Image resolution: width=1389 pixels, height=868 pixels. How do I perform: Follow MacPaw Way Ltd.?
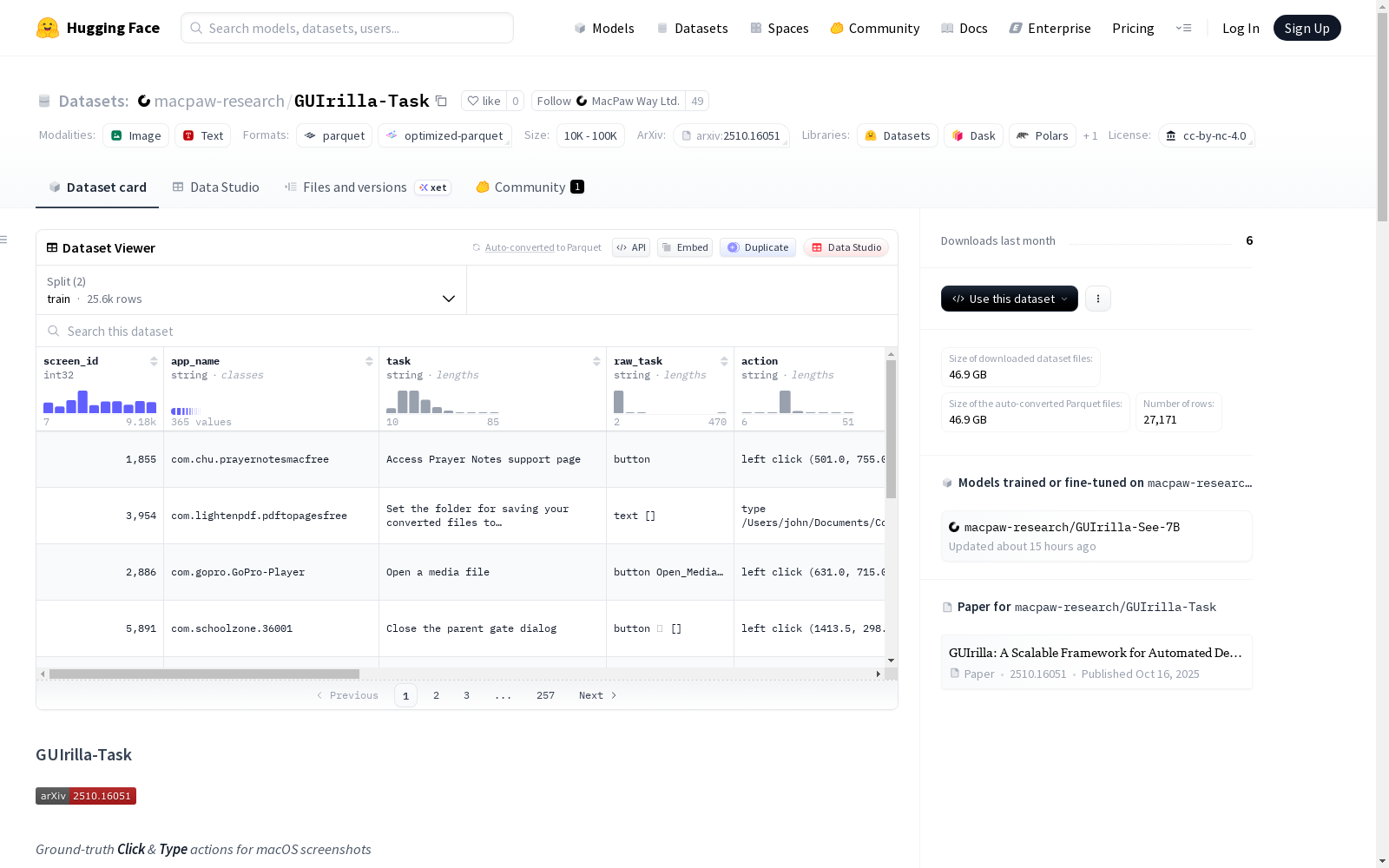(x=609, y=101)
